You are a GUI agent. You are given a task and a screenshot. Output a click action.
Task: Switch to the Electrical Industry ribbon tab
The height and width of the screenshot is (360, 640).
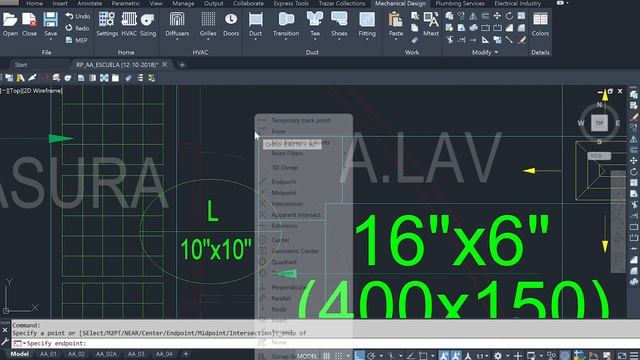click(518, 3)
